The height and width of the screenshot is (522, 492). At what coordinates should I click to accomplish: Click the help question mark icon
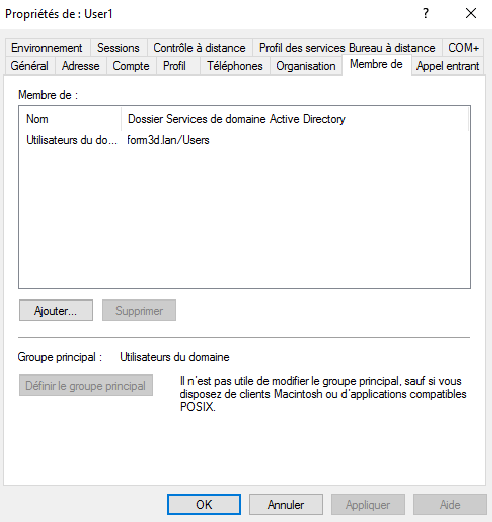coord(426,13)
